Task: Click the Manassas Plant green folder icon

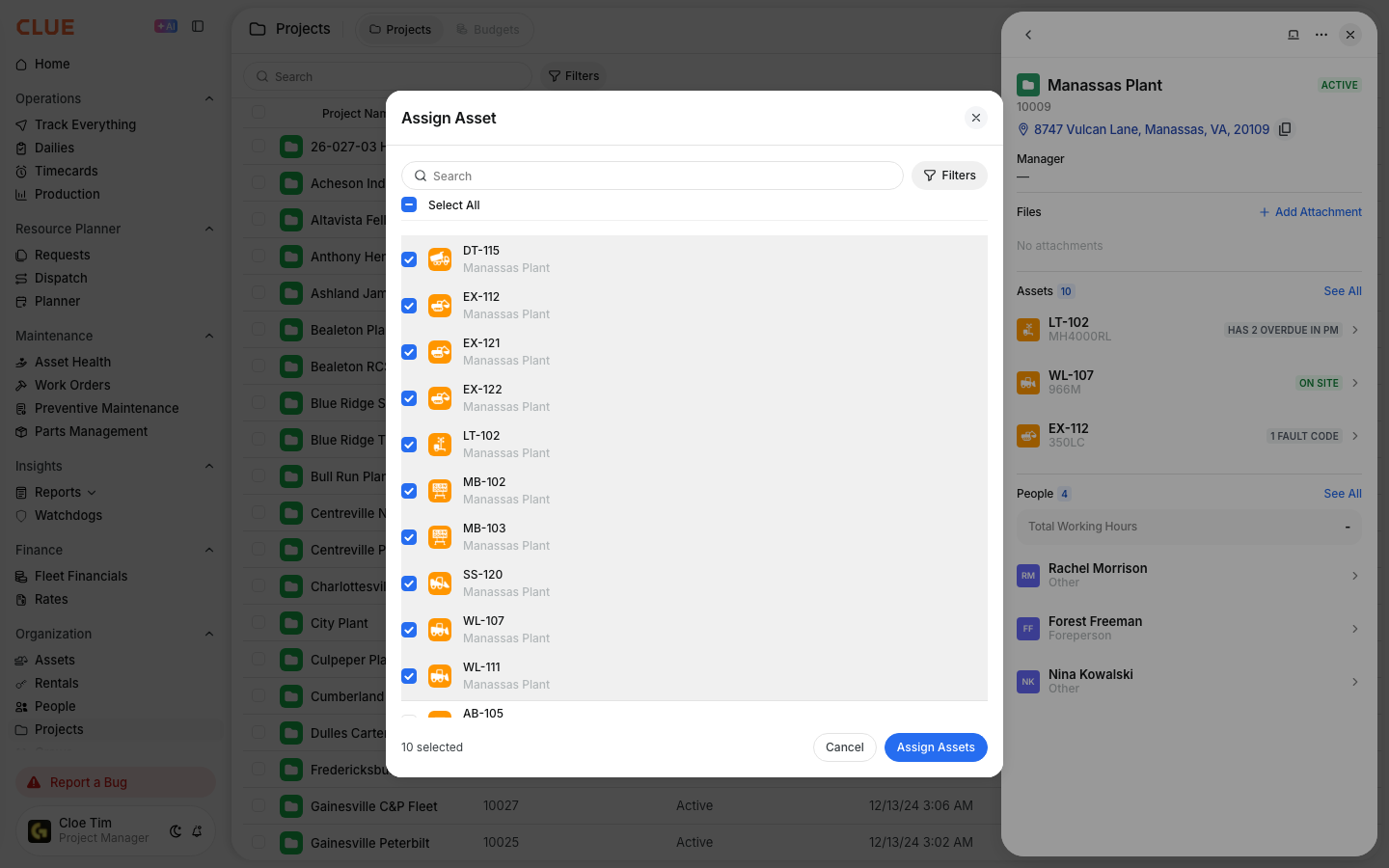Action: [1028, 85]
